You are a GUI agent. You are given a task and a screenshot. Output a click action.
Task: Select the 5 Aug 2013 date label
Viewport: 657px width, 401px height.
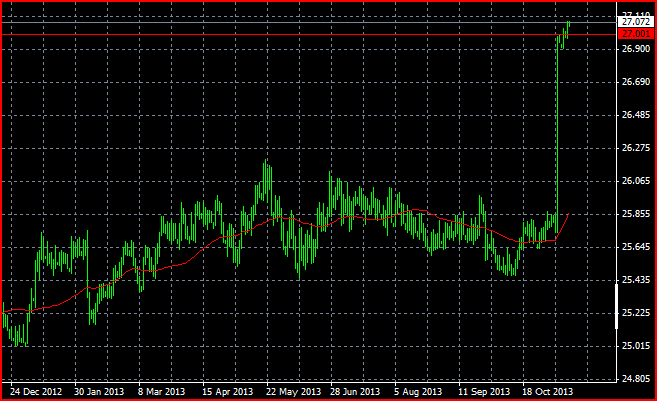click(418, 392)
